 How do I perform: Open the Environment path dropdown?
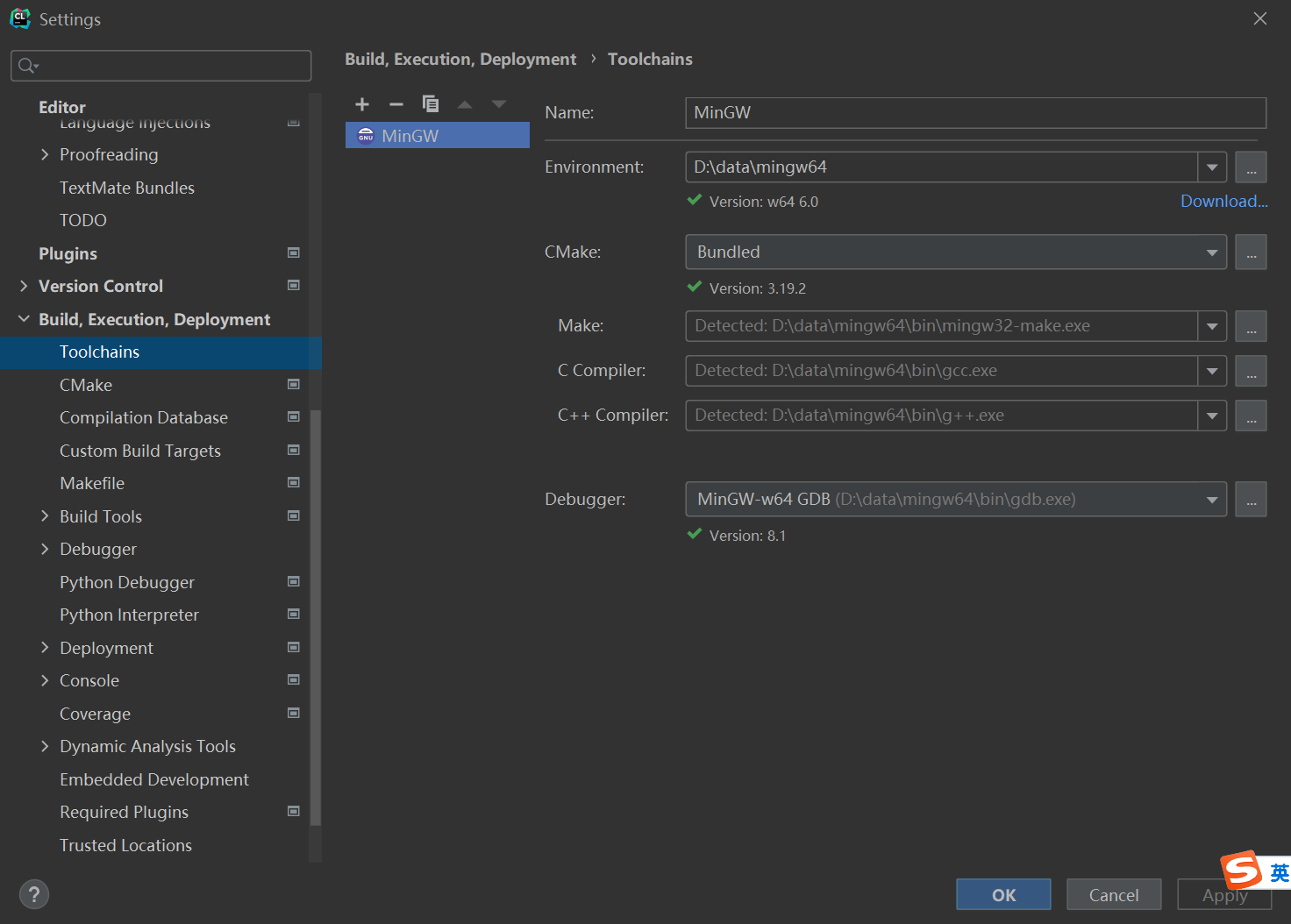point(1212,167)
